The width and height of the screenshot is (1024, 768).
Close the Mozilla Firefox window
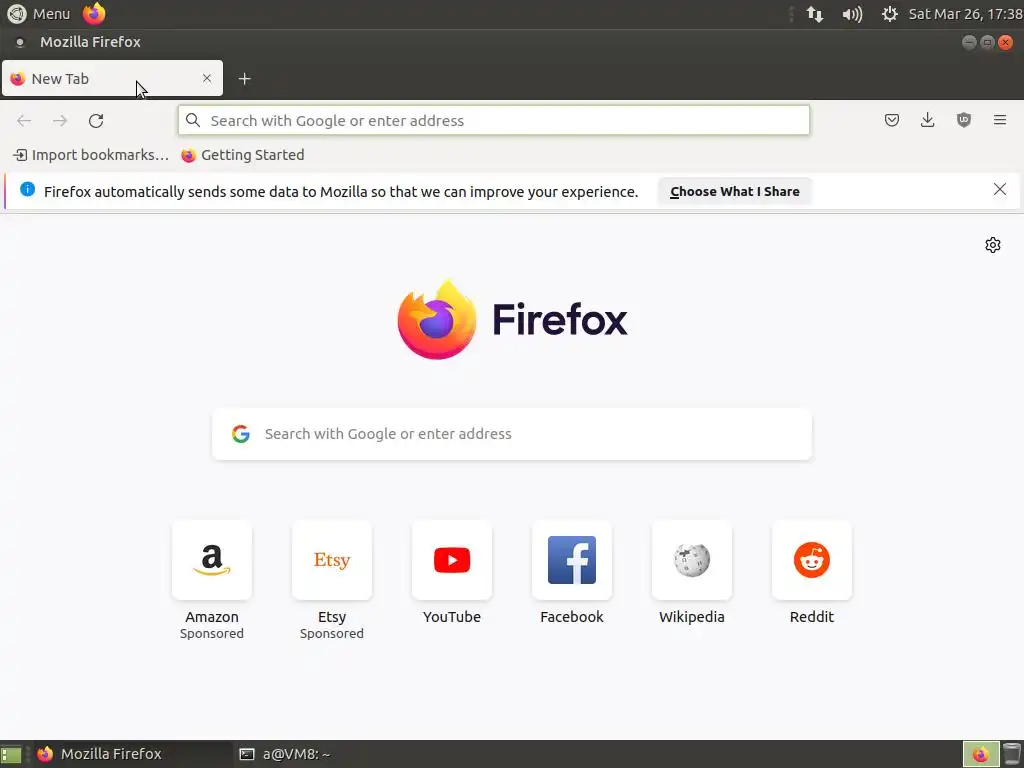[1006, 42]
